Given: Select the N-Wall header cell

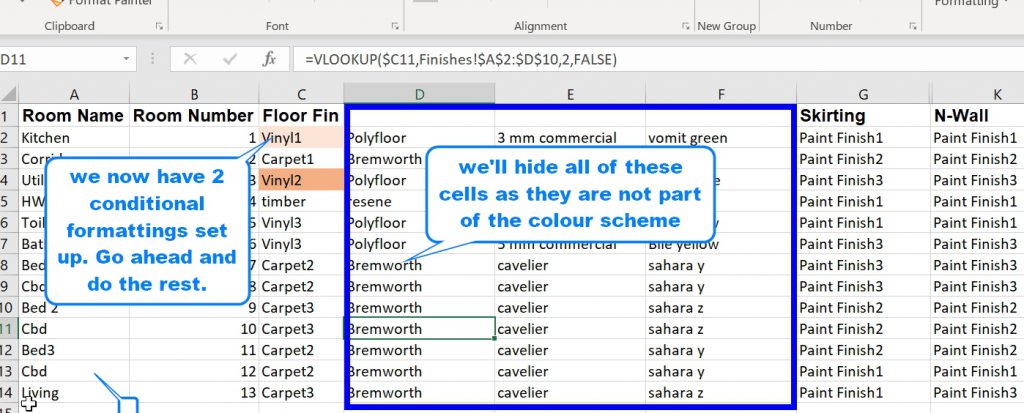Looking at the screenshot, I should tap(976, 116).
